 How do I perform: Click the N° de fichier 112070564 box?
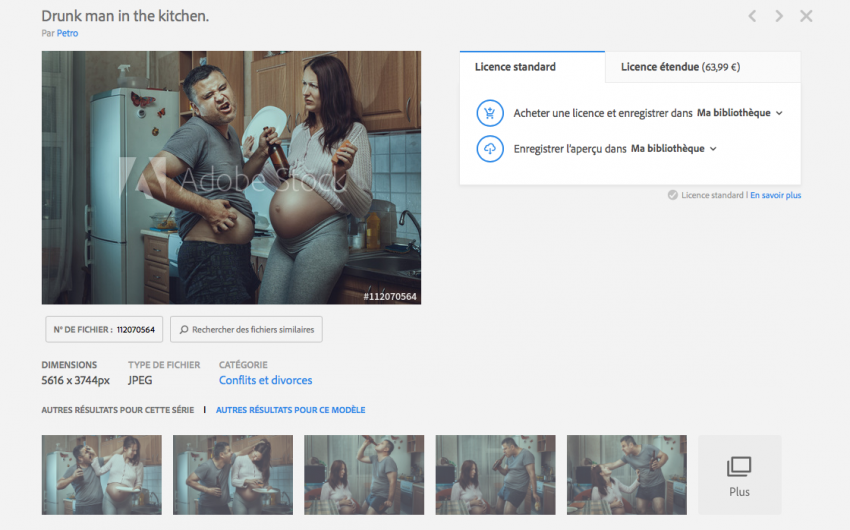[x=104, y=329]
